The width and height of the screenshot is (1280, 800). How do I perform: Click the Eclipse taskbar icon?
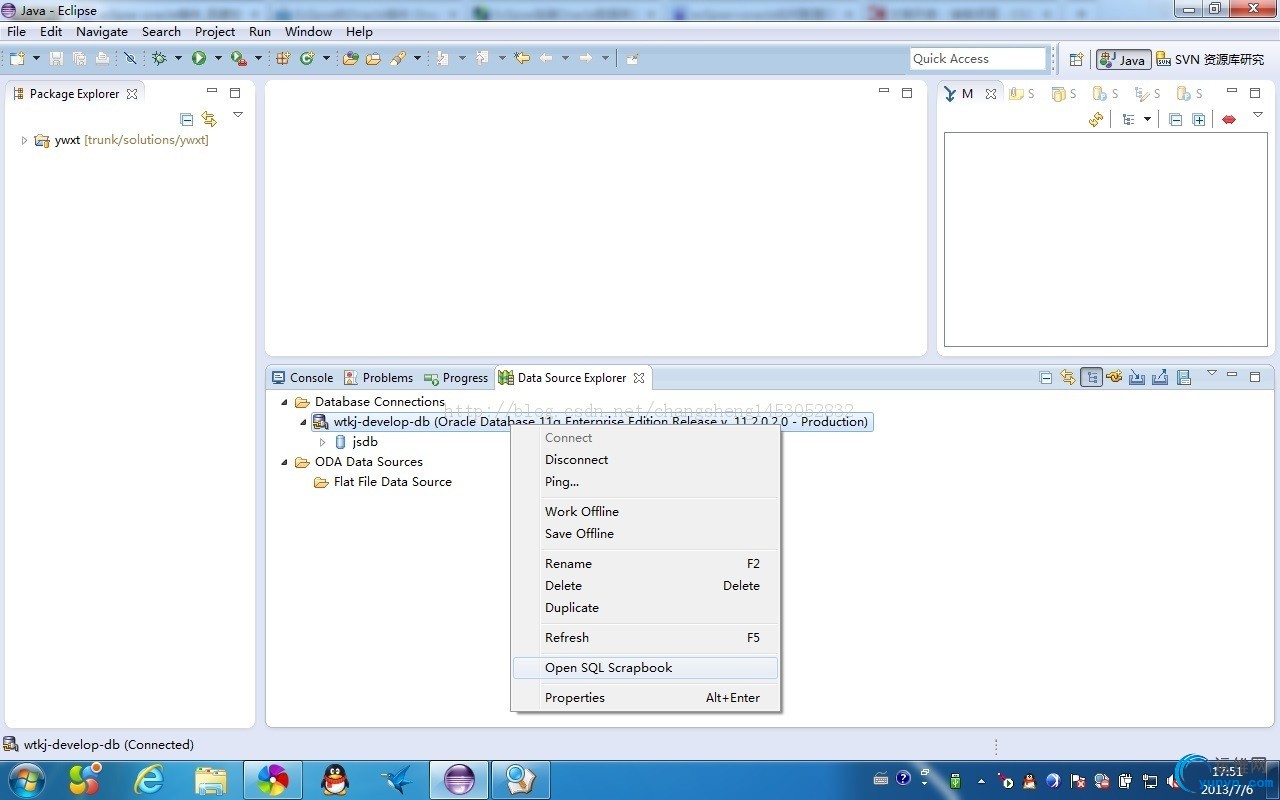(x=459, y=780)
